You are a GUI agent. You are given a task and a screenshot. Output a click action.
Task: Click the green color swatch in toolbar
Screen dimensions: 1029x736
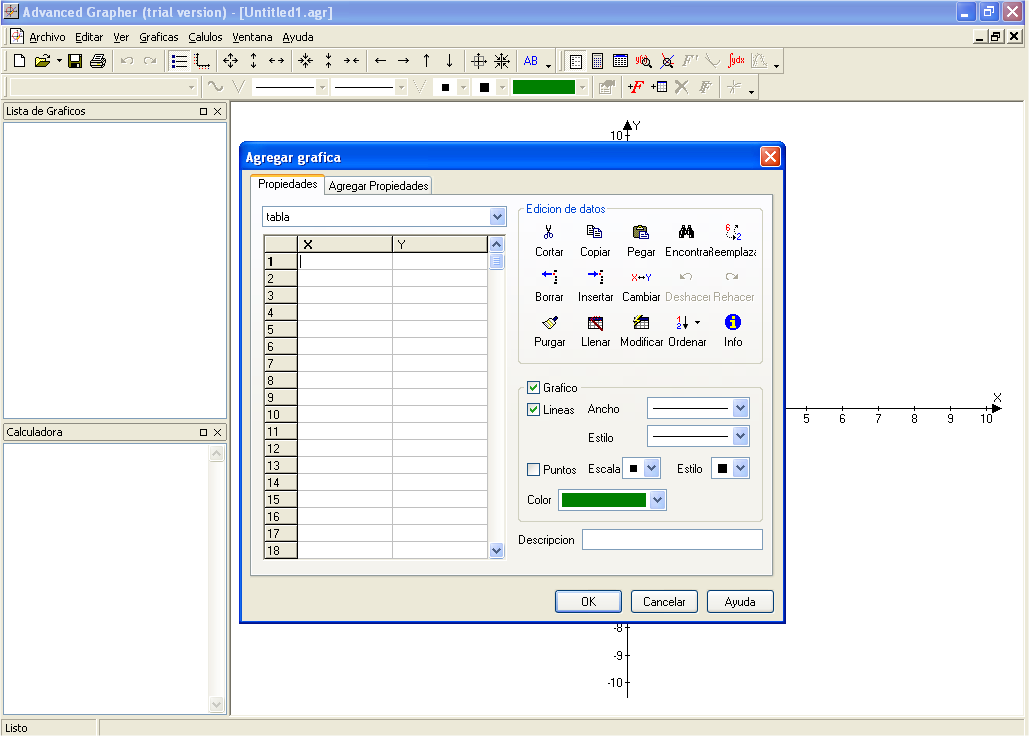point(544,87)
